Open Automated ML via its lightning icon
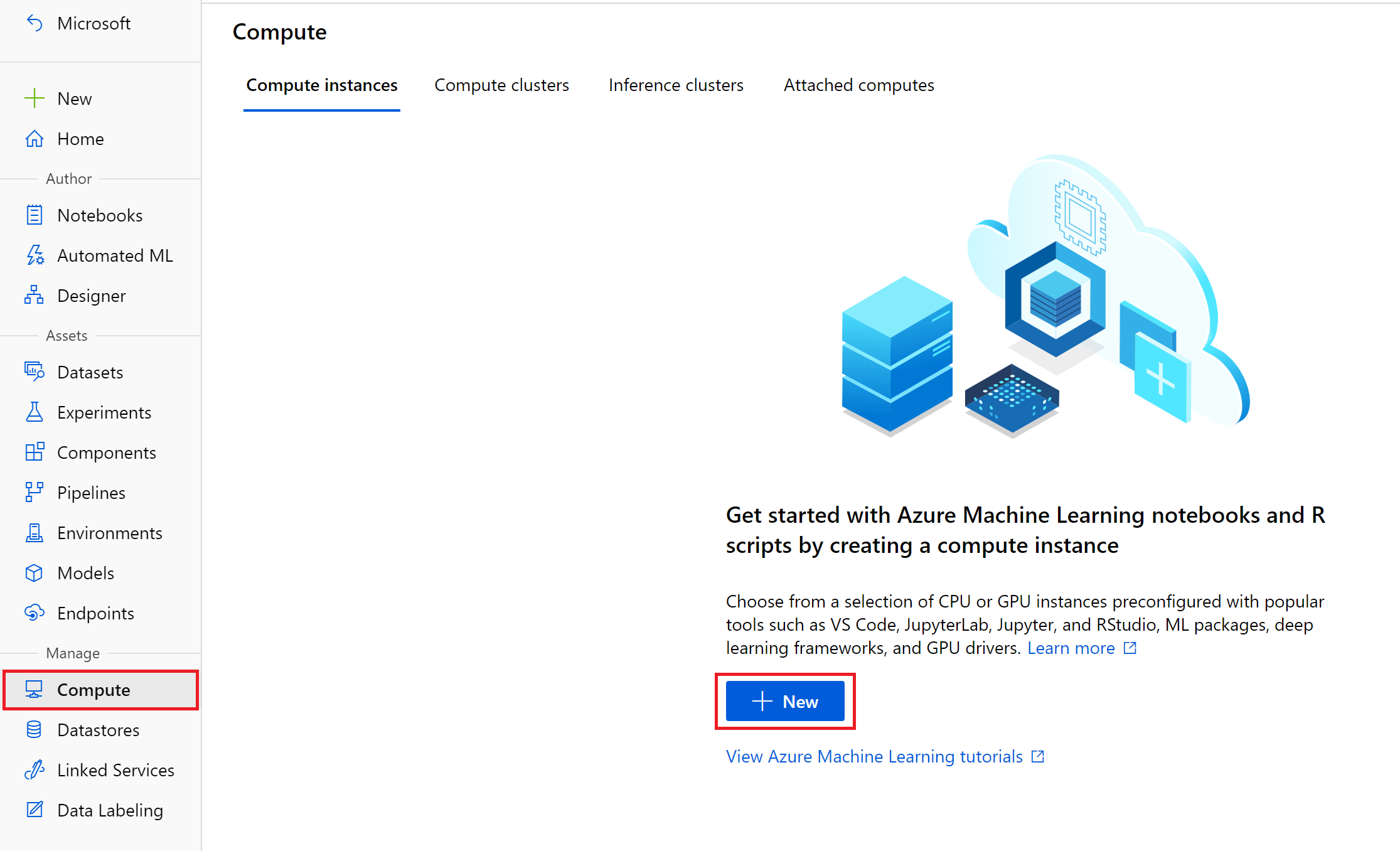 pos(35,255)
